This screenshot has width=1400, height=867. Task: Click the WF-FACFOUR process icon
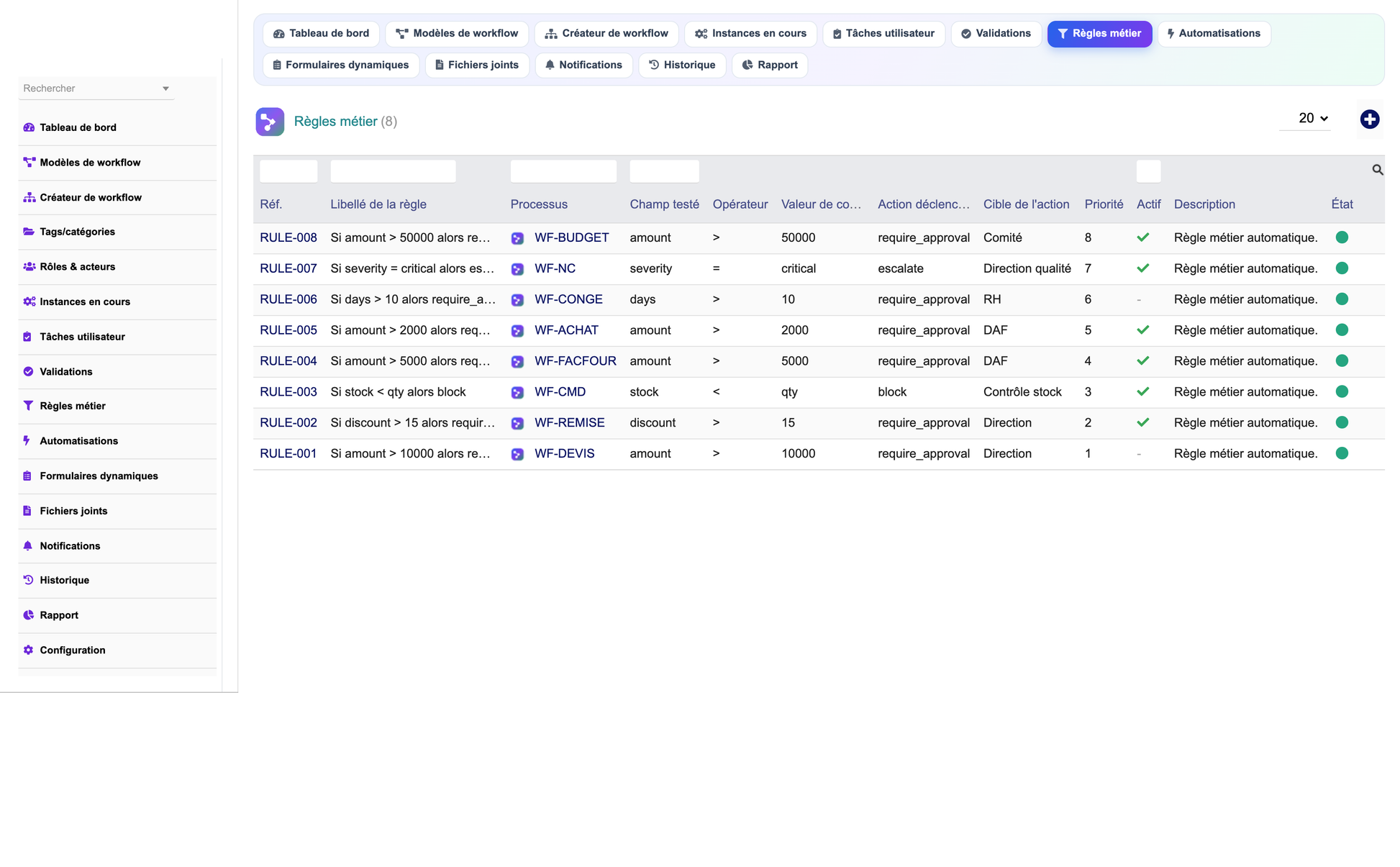517,362
